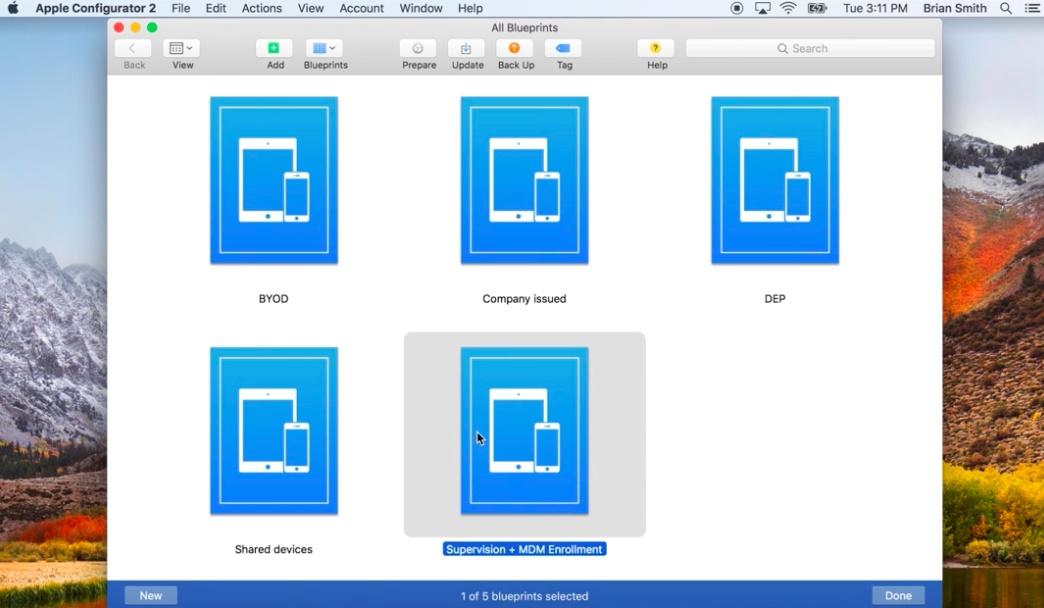Open the battery status menu
Screen dimensions: 1044x608
pyautogui.click(x=816, y=9)
